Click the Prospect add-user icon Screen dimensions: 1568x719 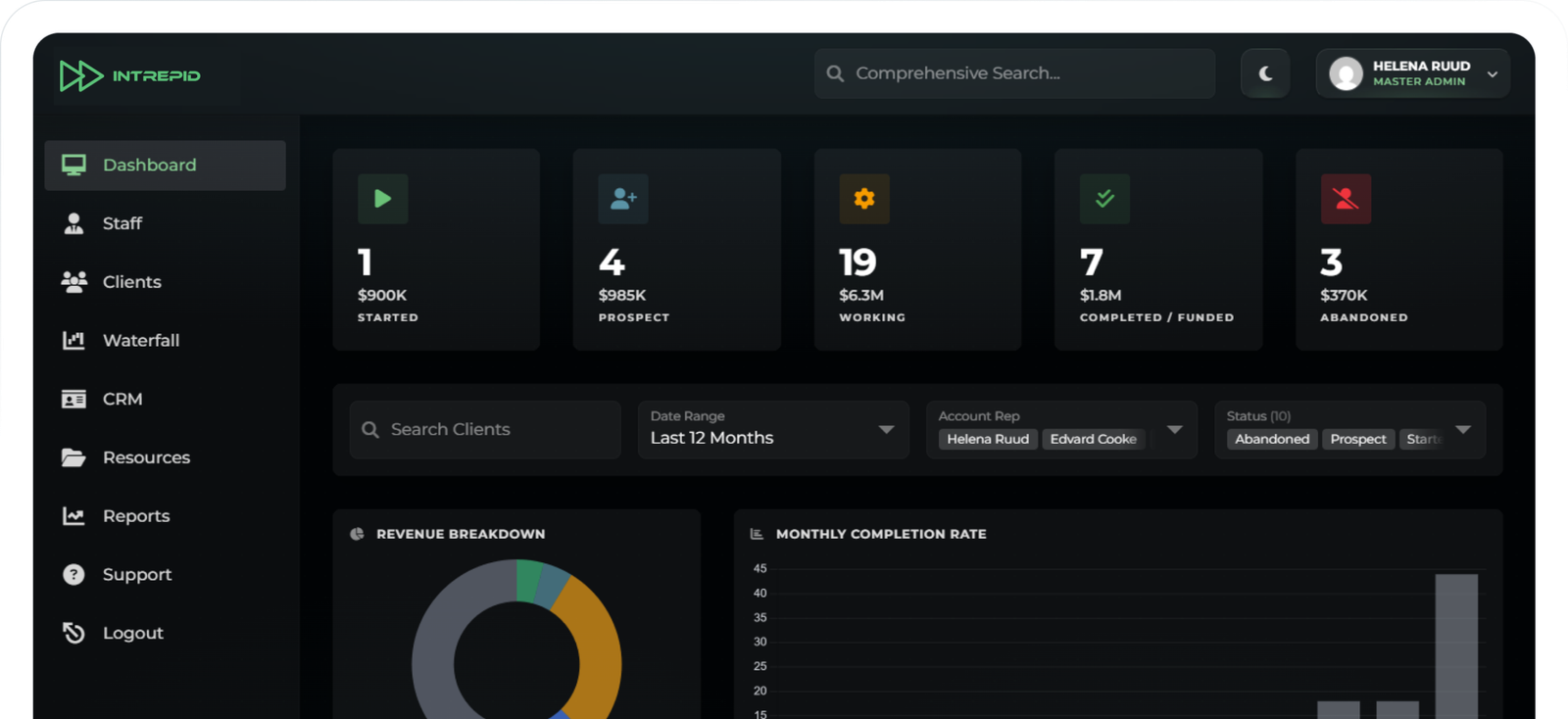tap(623, 199)
